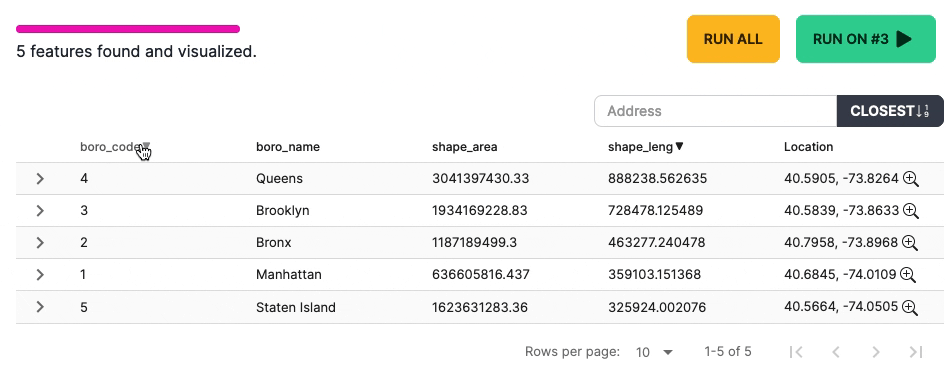The width and height of the screenshot is (946, 380).
Task: Zoom to Staten Island location magnifier icon
Action: pyautogui.click(x=910, y=307)
